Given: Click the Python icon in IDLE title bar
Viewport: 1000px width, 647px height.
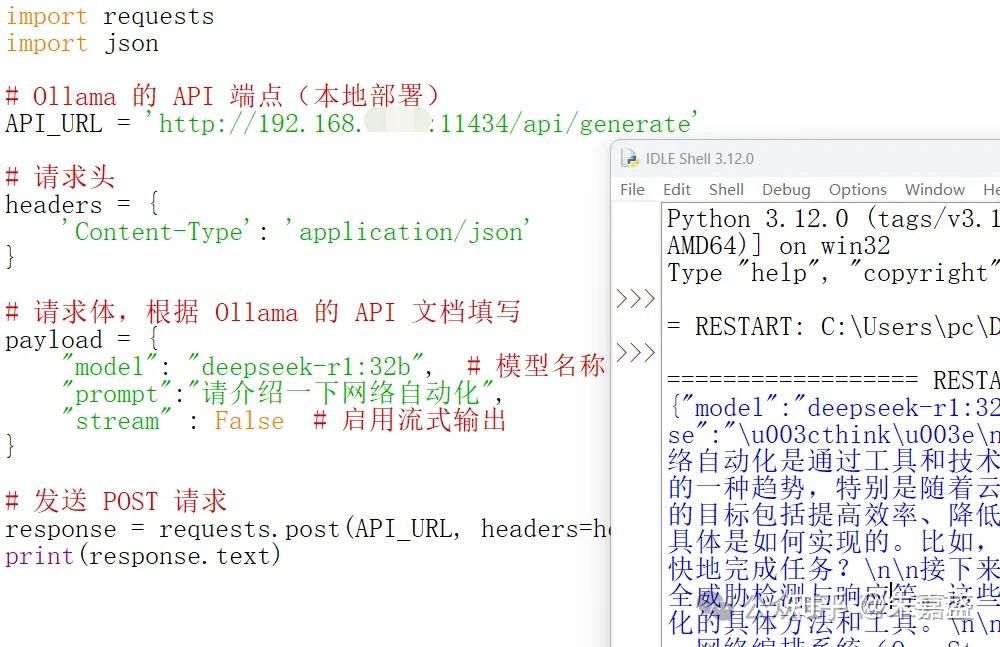Looking at the screenshot, I should pyautogui.click(x=630, y=157).
